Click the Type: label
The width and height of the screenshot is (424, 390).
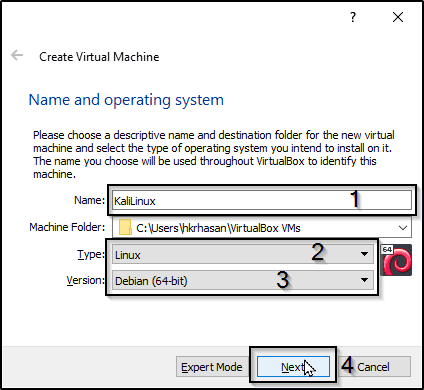pos(91,255)
